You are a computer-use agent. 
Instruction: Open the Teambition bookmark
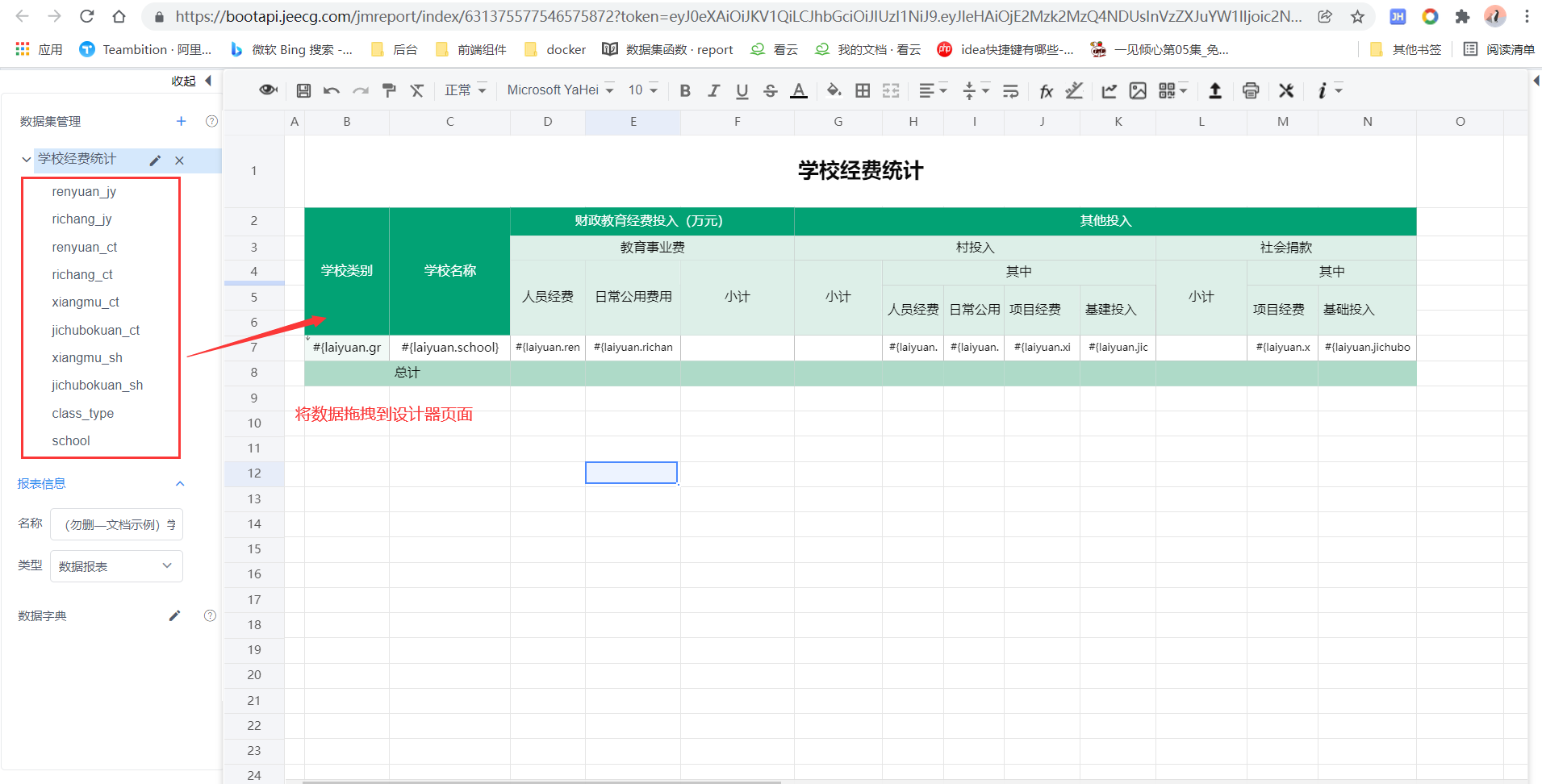tap(145, 49)
